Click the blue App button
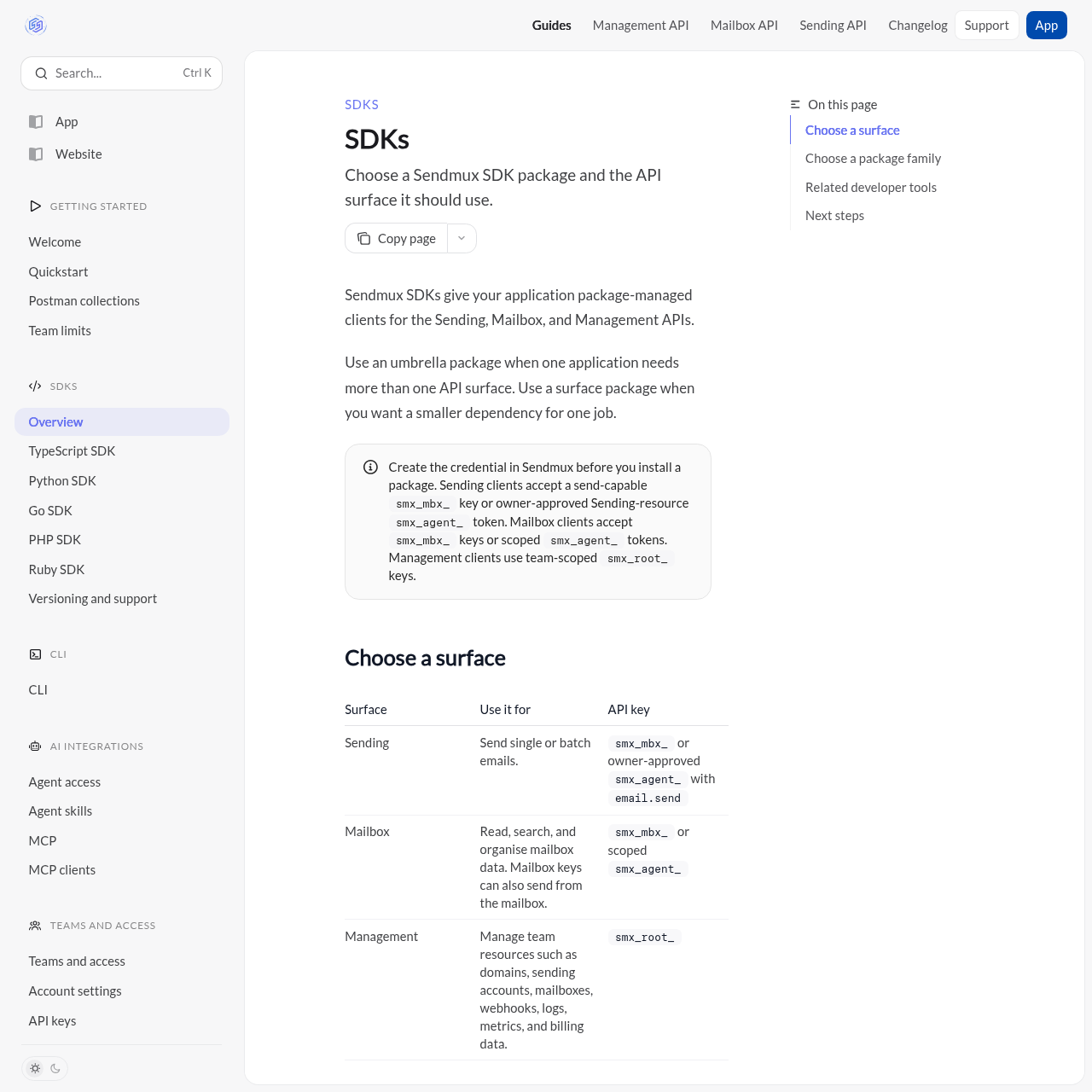Screen dimensions: 1092x1092 [1047, 25]
